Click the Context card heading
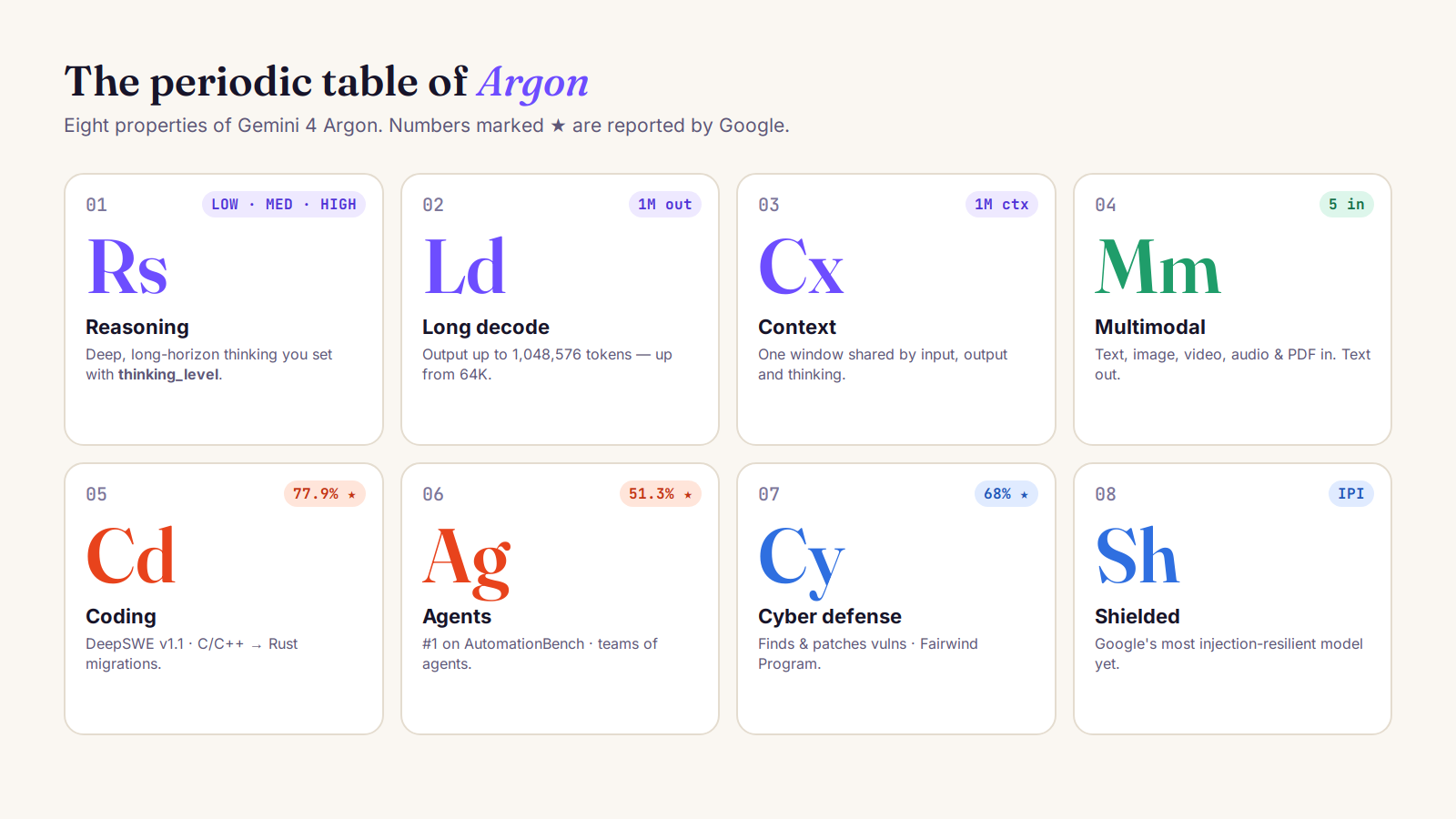Viewport: 1456px width, 819px height. pyautogui.click(x=797, y=327)
